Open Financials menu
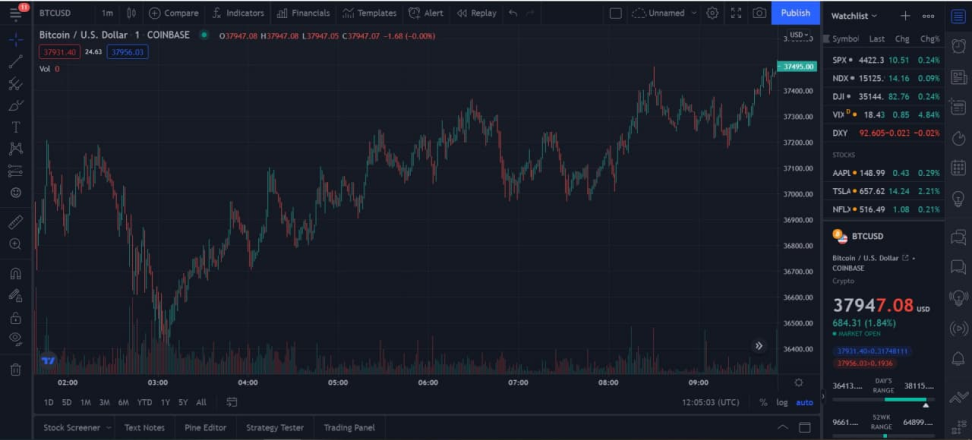The image size is (972, 440). click(303, 13)
